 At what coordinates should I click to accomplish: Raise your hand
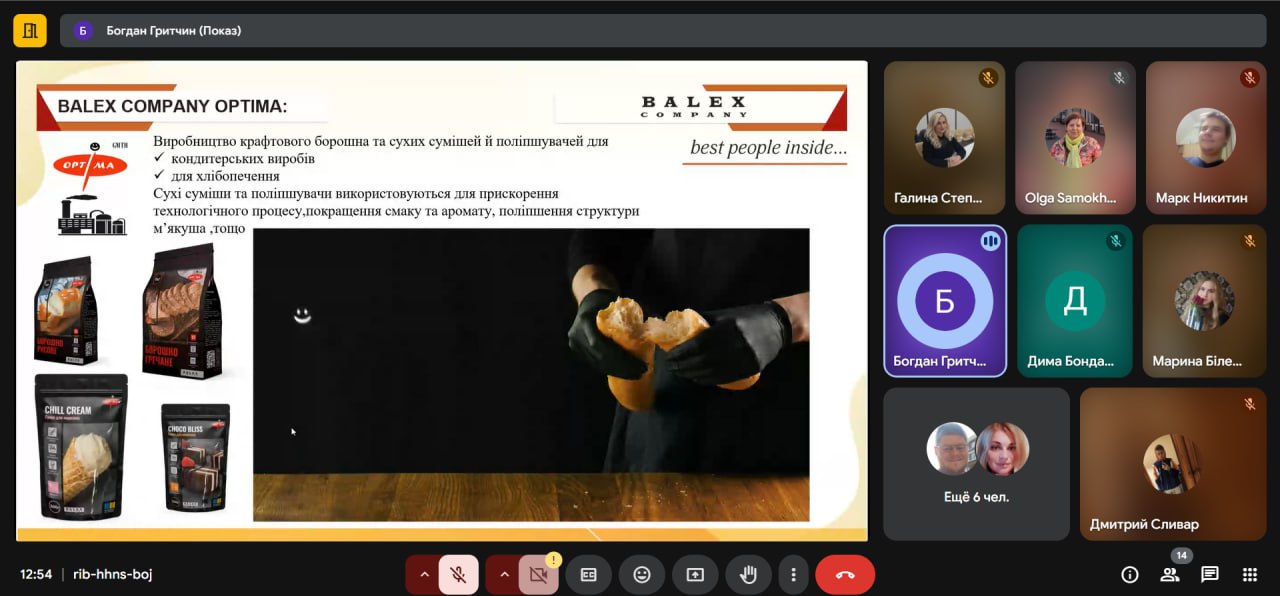click(x=748, y=575)
